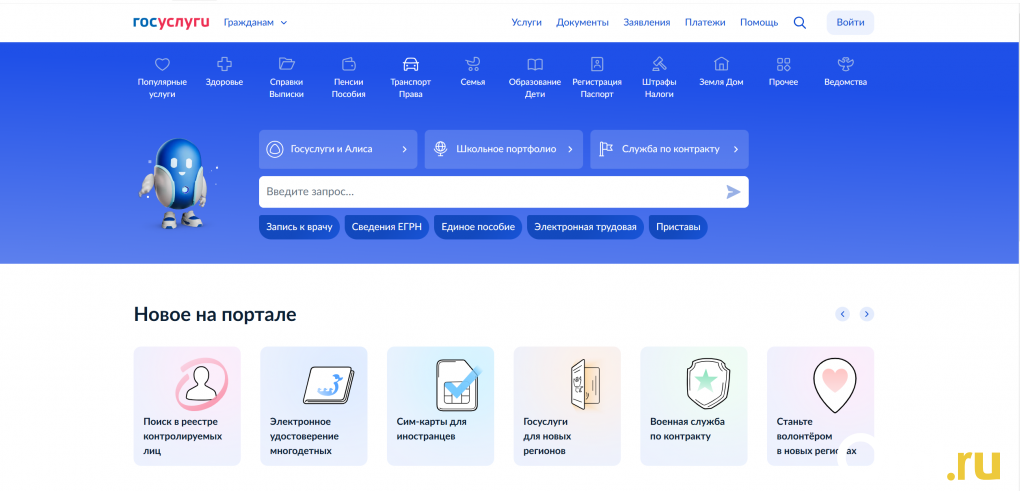
Task: Select the Штрафы Налоги gavel icon
Action: click(659, 64)
